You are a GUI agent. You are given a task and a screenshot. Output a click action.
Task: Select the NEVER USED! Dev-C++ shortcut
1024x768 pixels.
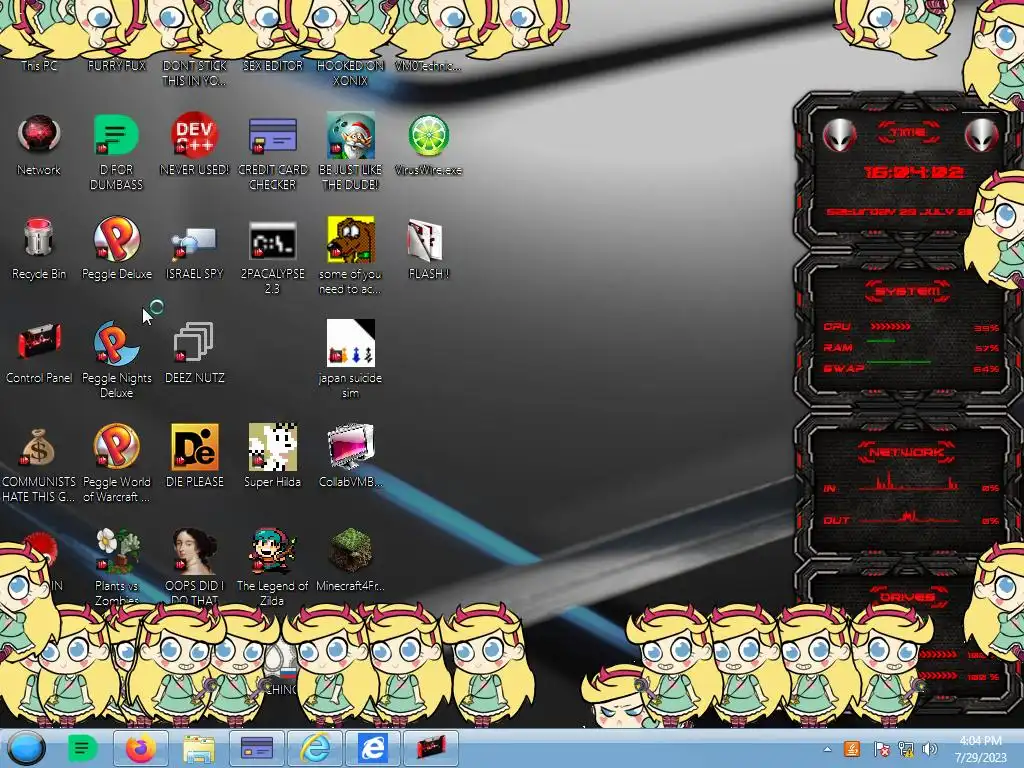click(194, 144)
